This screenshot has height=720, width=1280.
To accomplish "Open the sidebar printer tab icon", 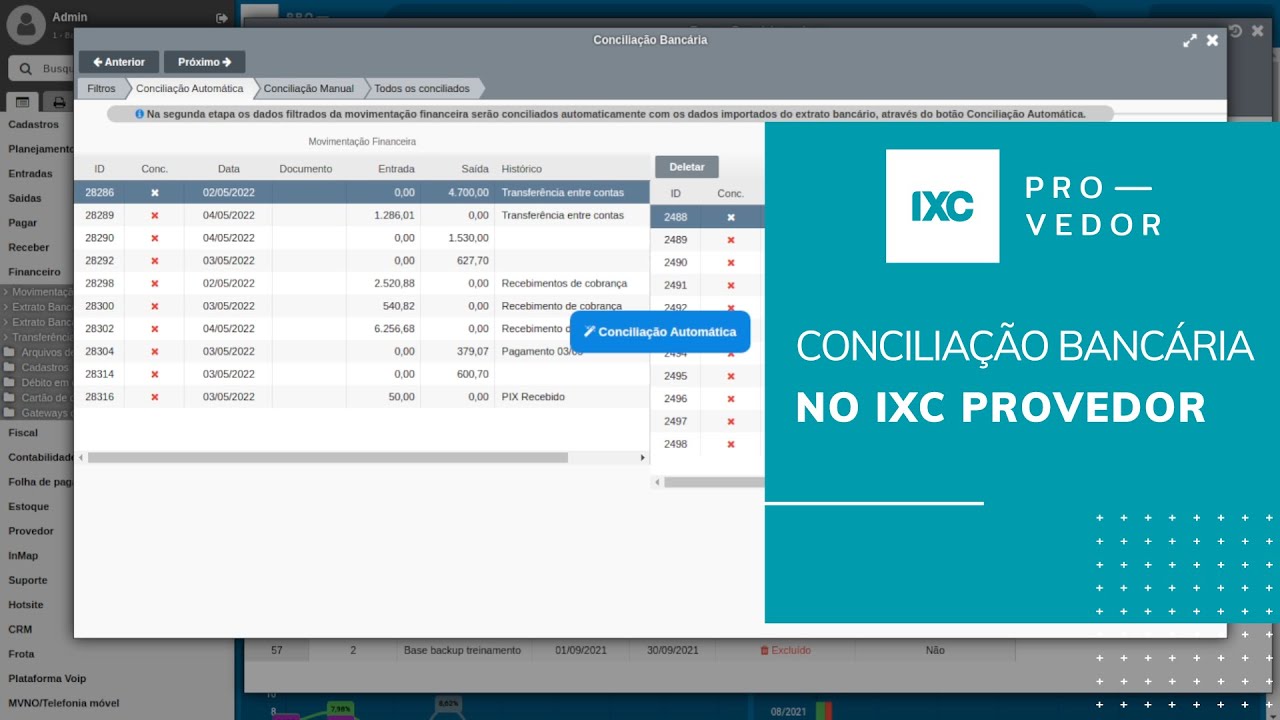I will tap(60, 102).
